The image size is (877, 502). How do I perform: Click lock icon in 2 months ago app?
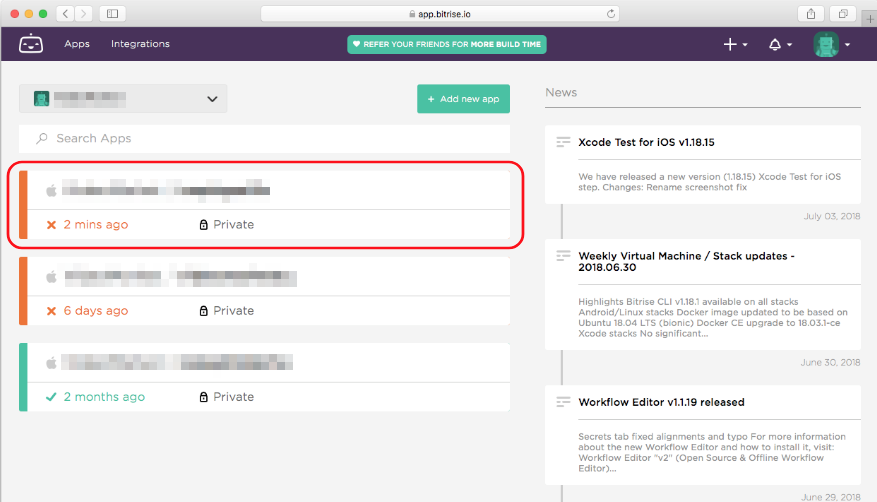[204, 397]
